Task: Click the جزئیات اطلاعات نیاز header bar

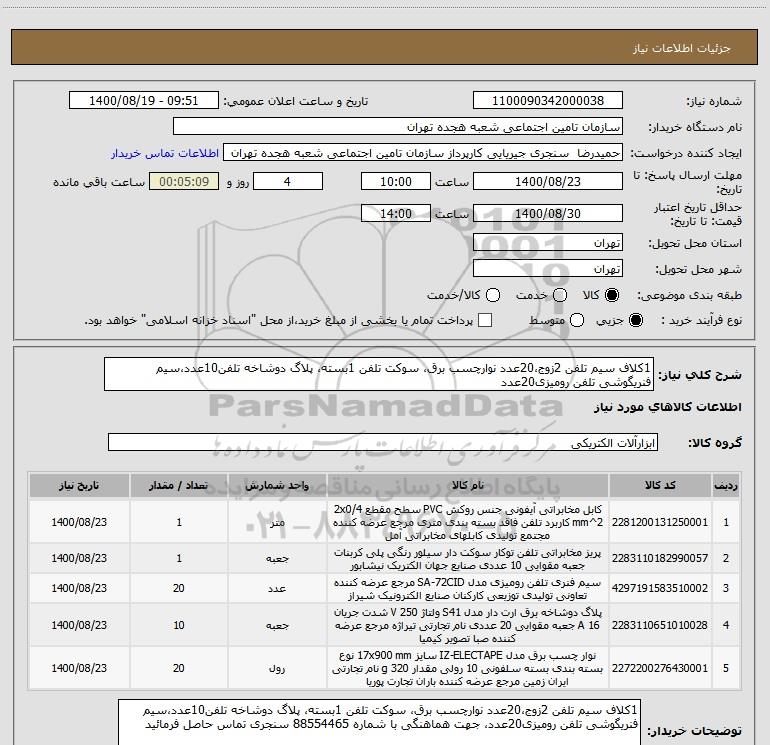Action: click(384, 47)
